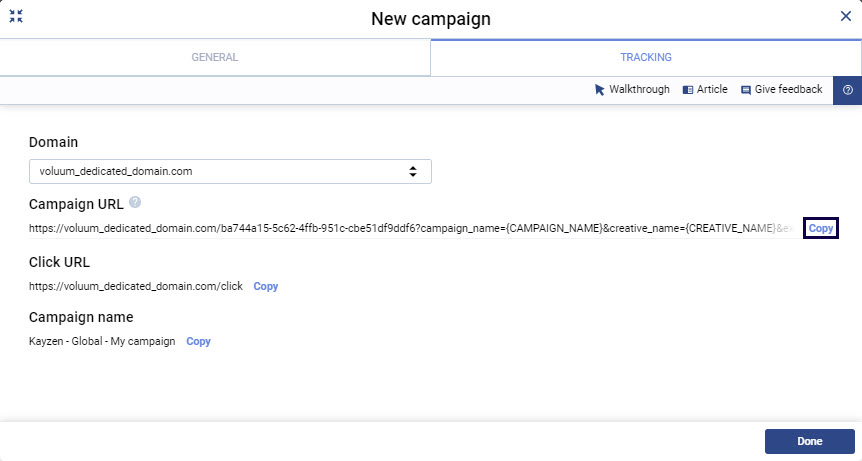Open the help question mark button
This screenshot has width=862, height=461.
tap(847, 90)
